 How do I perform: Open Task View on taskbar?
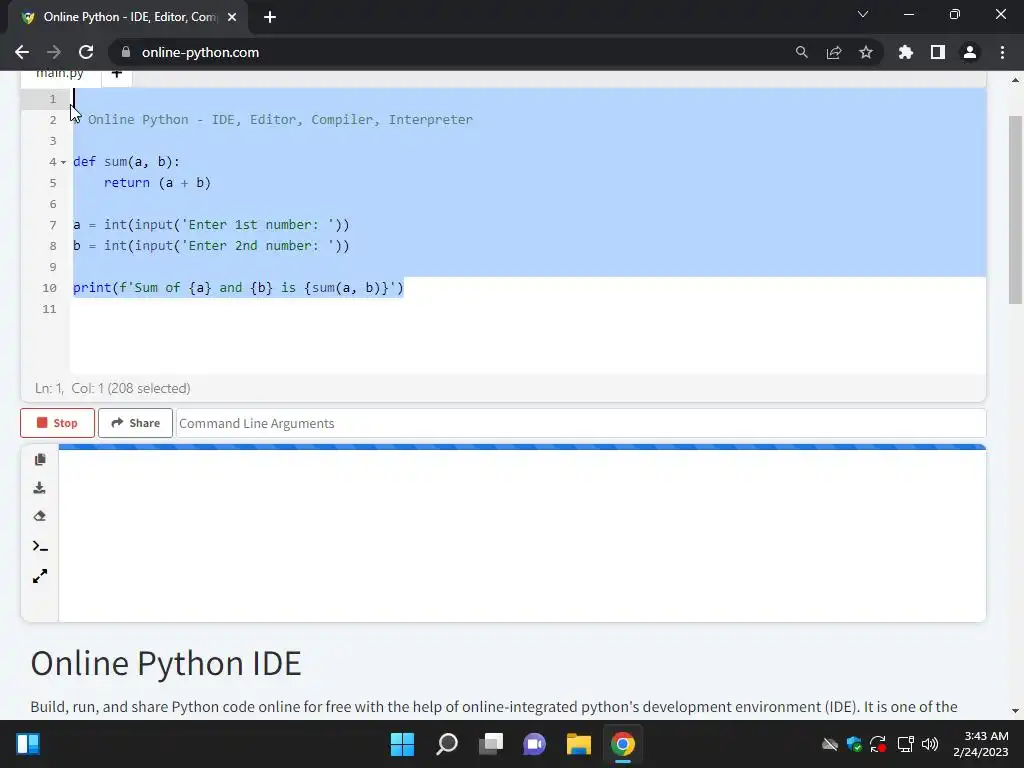(x=490, y=744)
